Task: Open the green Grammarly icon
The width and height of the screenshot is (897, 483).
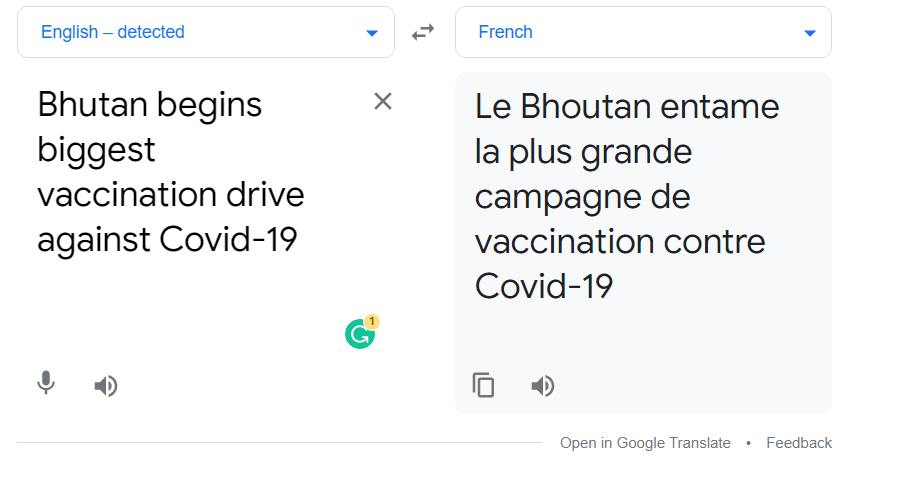Action: click(359, 335)
